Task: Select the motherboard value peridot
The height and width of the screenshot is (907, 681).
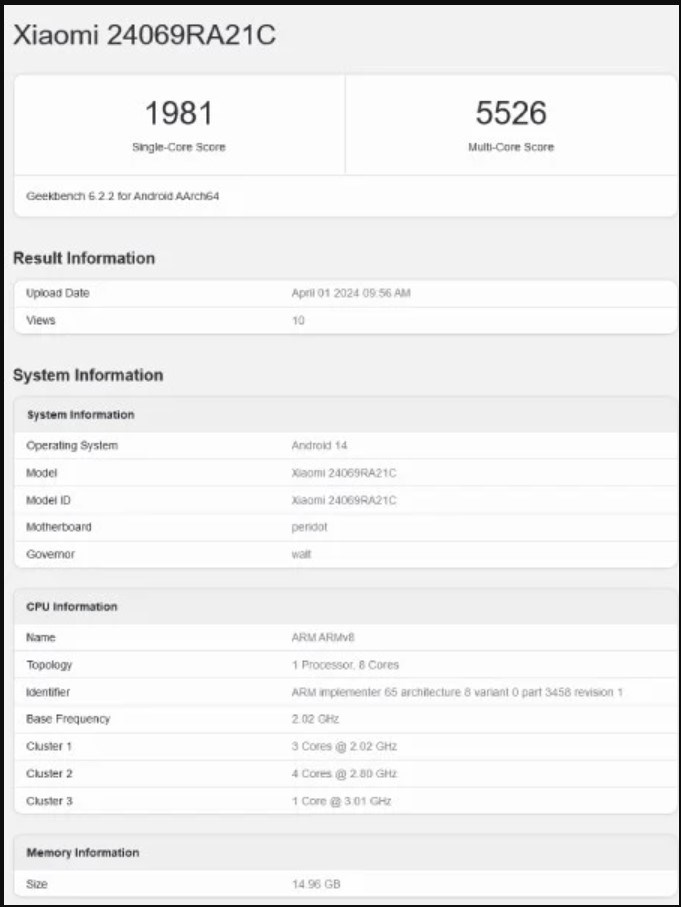Action: (x=309, y=527)
